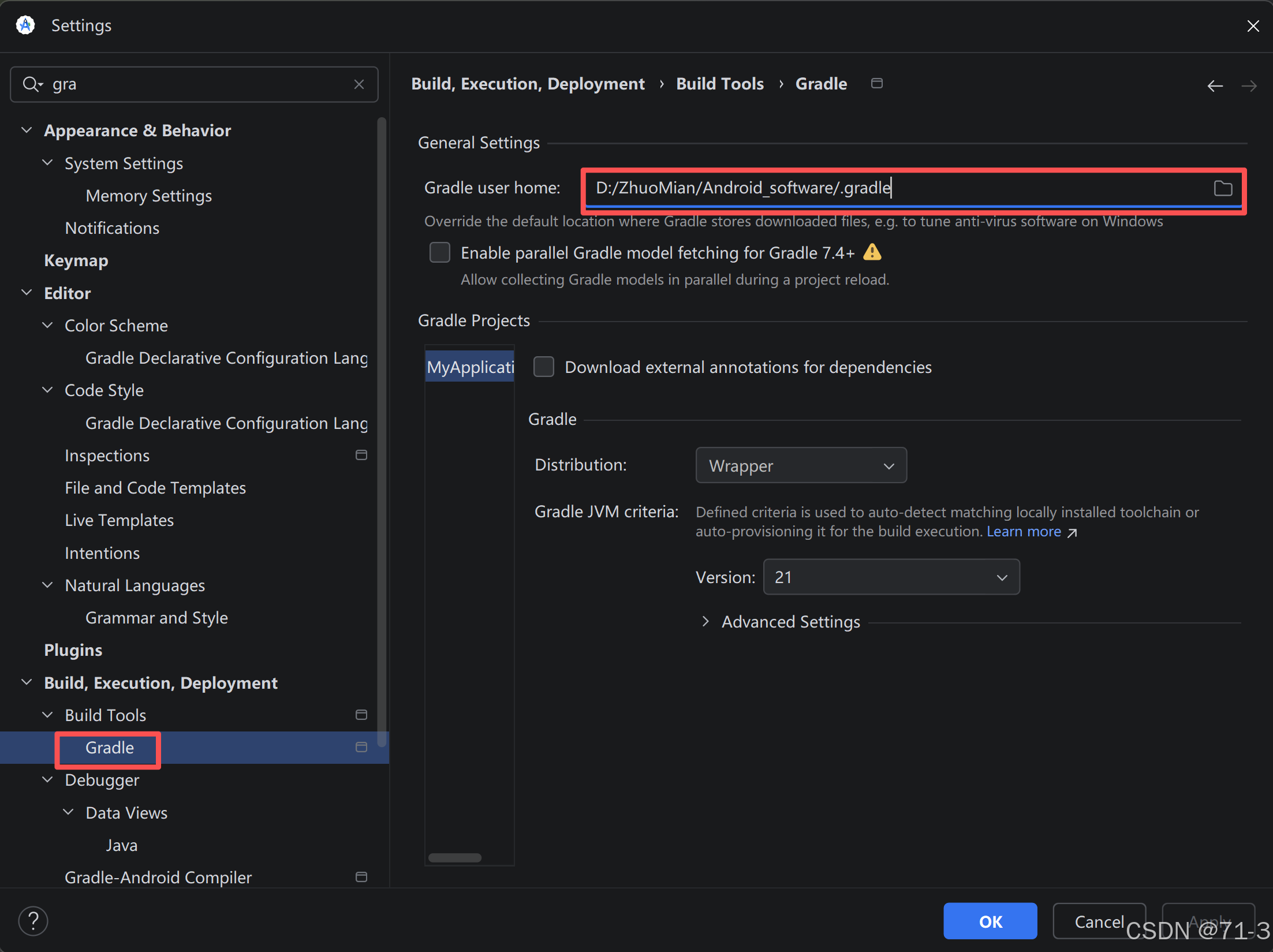Image resolution: width=1273 pixels, height=952 pixels.
Task: Open Gradle-Android Compiler settings page
Action: click(158, 877)
